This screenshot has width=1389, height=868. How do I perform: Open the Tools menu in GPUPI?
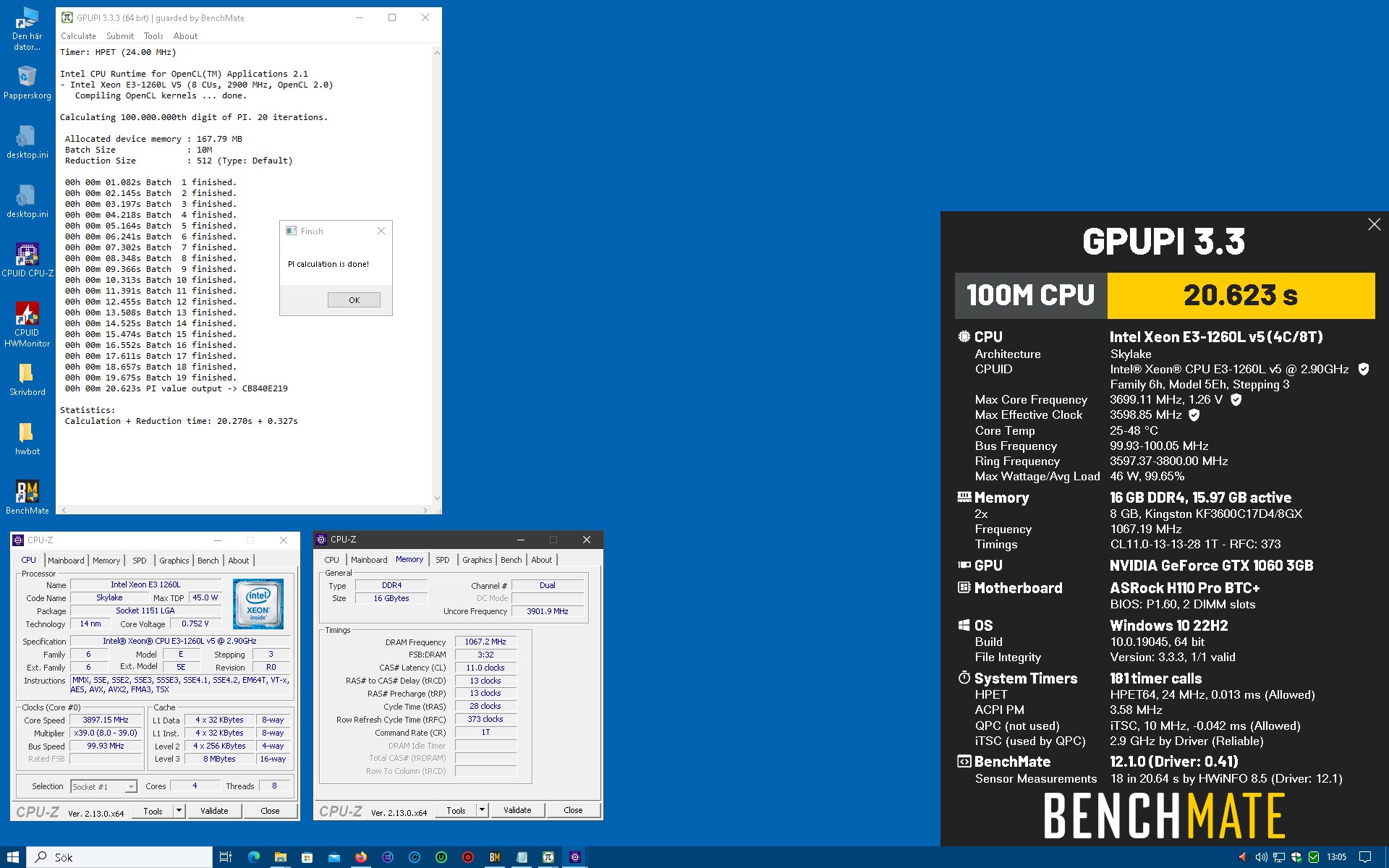tap(153, 36)
